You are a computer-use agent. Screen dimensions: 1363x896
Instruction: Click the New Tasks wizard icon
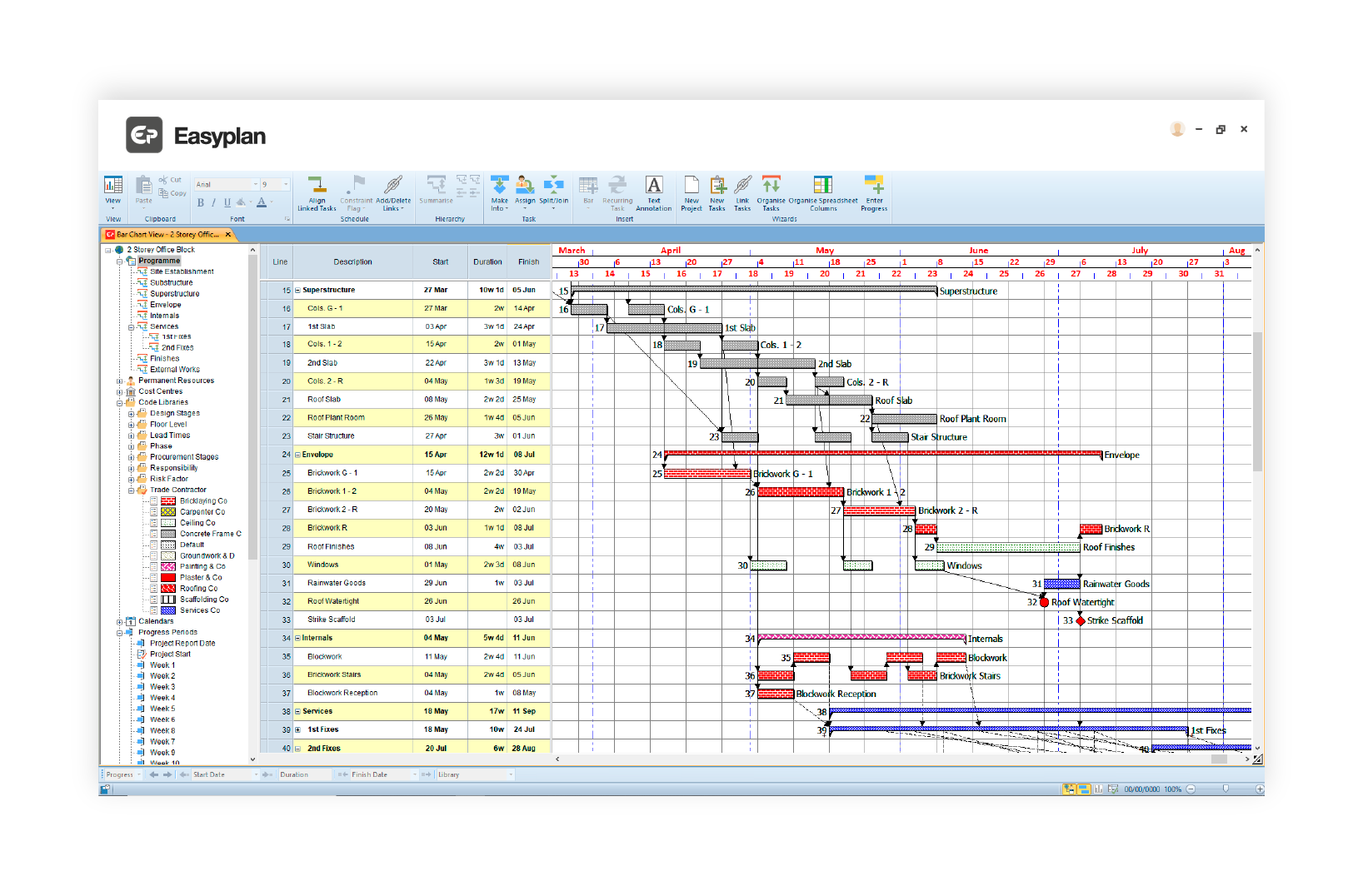(x=717, y=192)
